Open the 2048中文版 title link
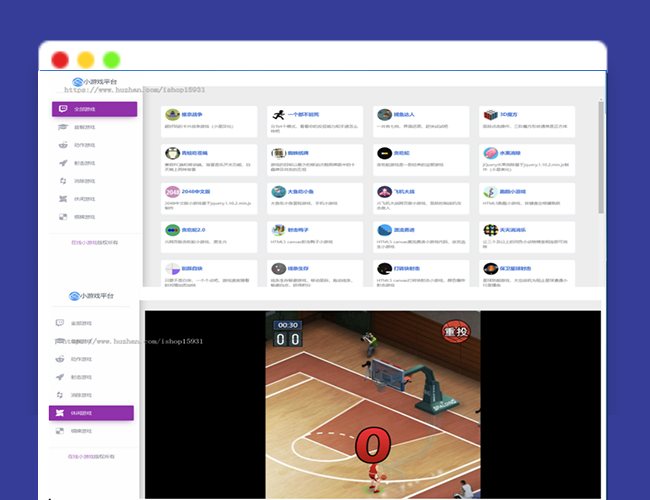The image size is (650, 500). coord(196,192)
